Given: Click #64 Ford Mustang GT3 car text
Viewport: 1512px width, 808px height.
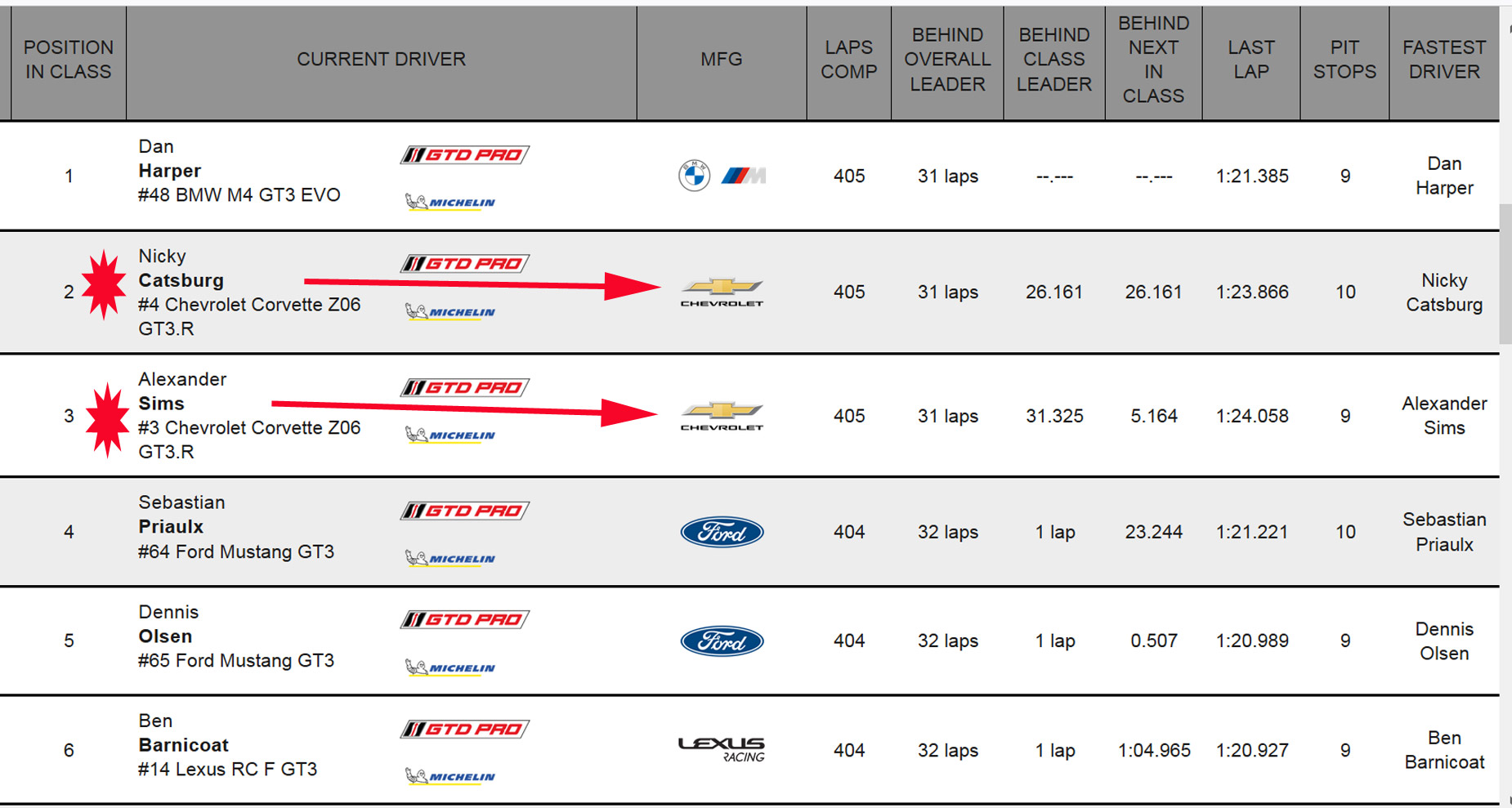Looking at the screenshot, I should coord(236,552).
